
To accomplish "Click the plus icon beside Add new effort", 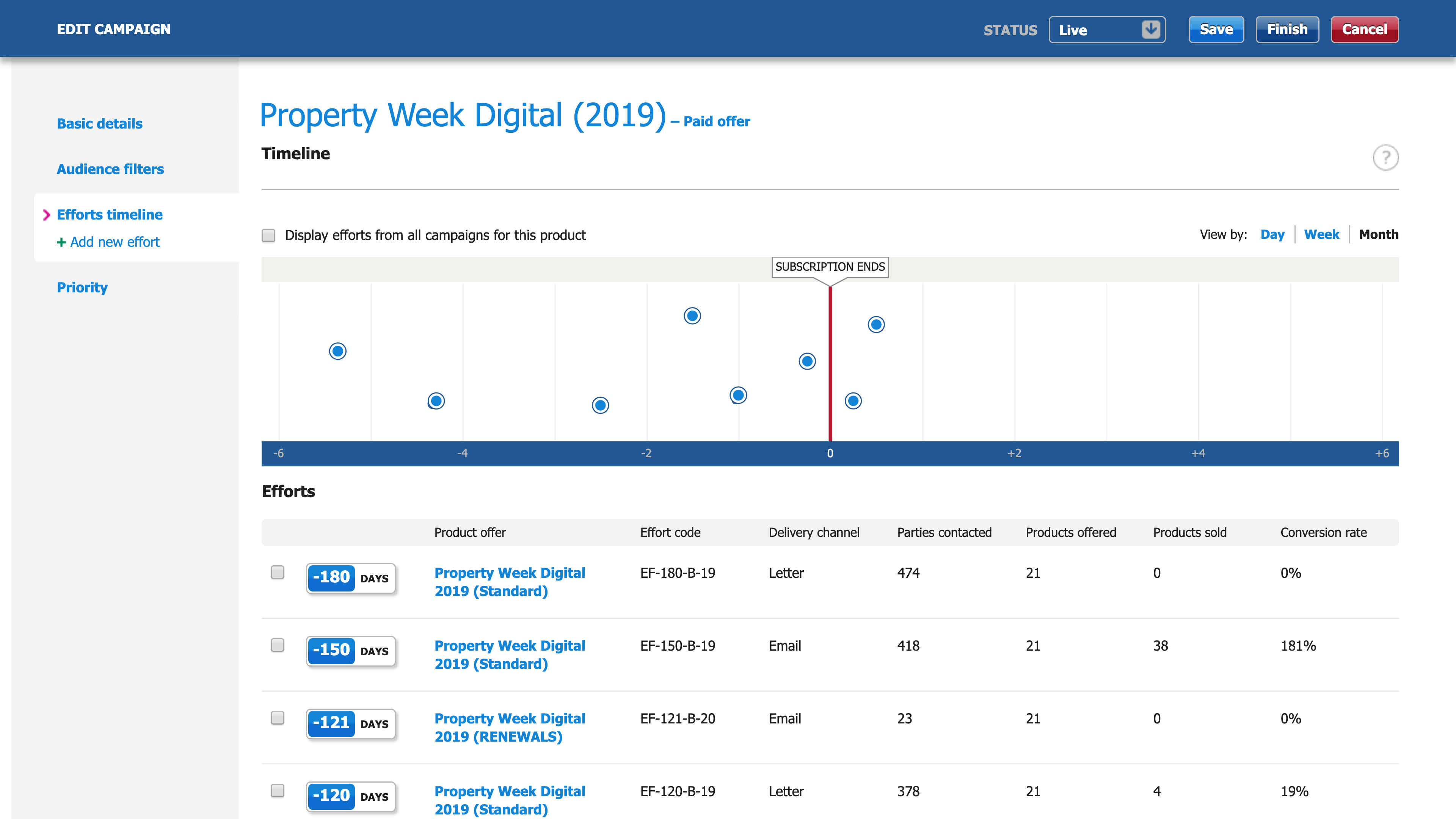I will [x=61, y=243].
